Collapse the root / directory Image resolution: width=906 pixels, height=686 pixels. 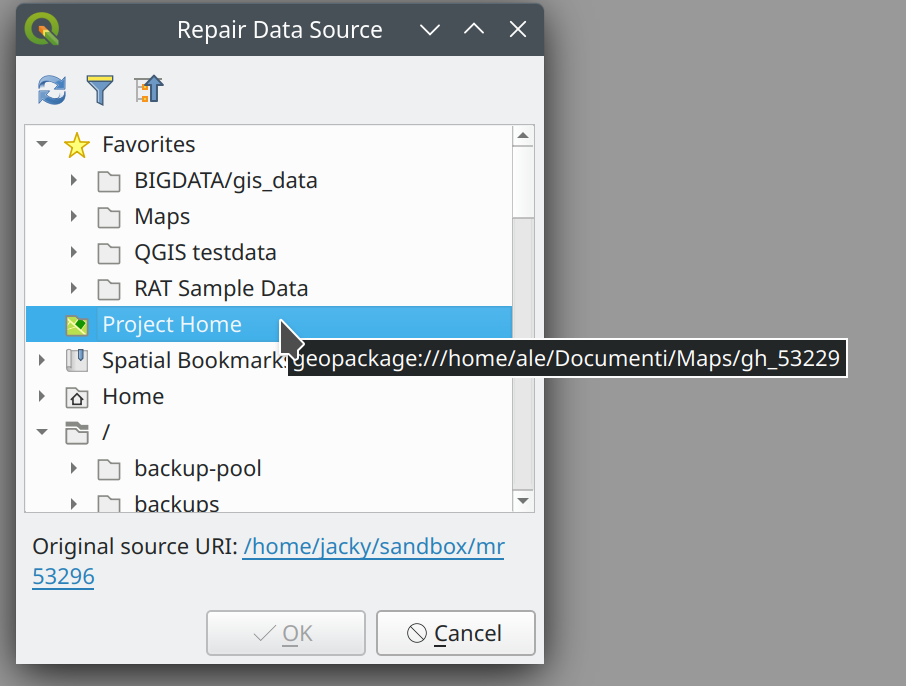coord(42,432)
